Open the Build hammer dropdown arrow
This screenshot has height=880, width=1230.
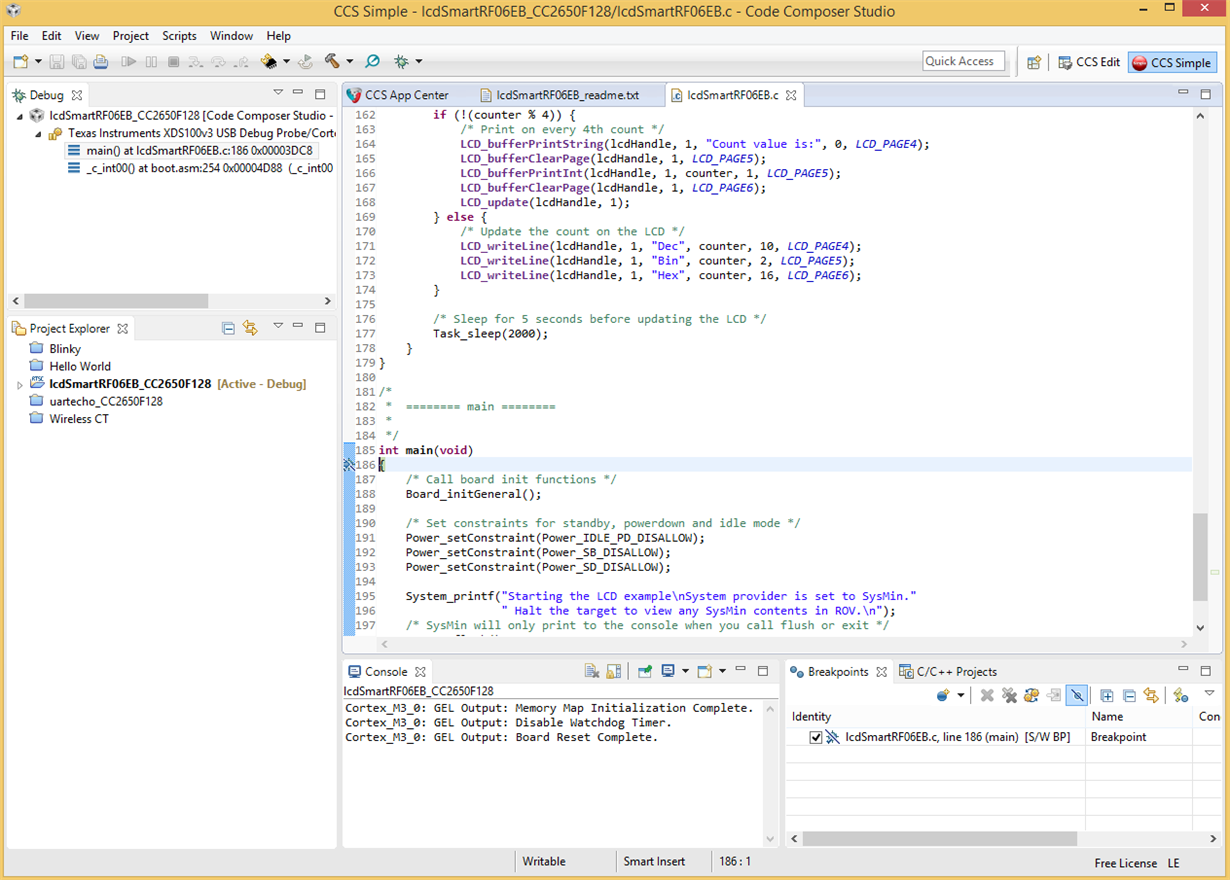click(349, 62)
